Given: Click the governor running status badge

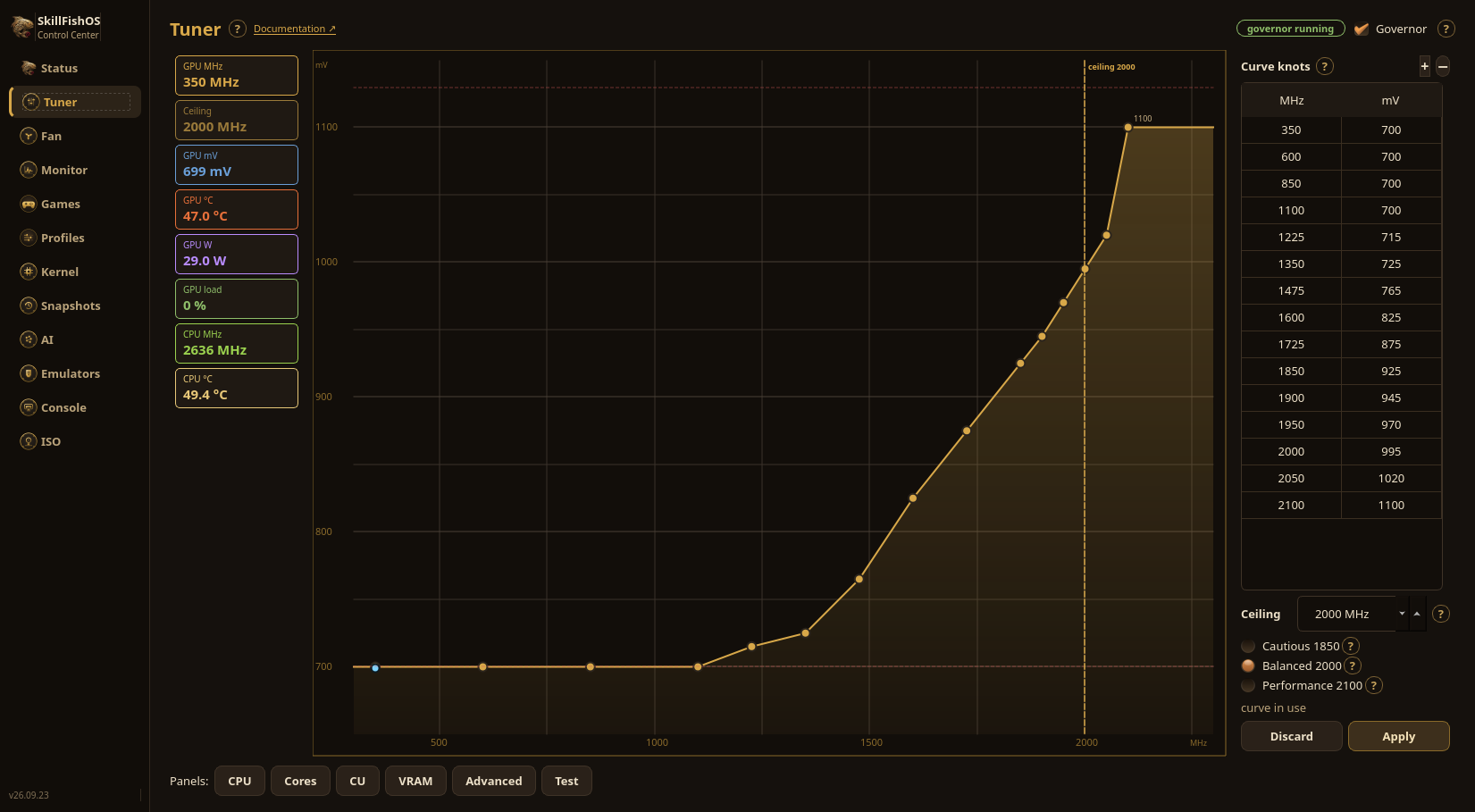Looking at the screenshot, I should [1290, 29].
